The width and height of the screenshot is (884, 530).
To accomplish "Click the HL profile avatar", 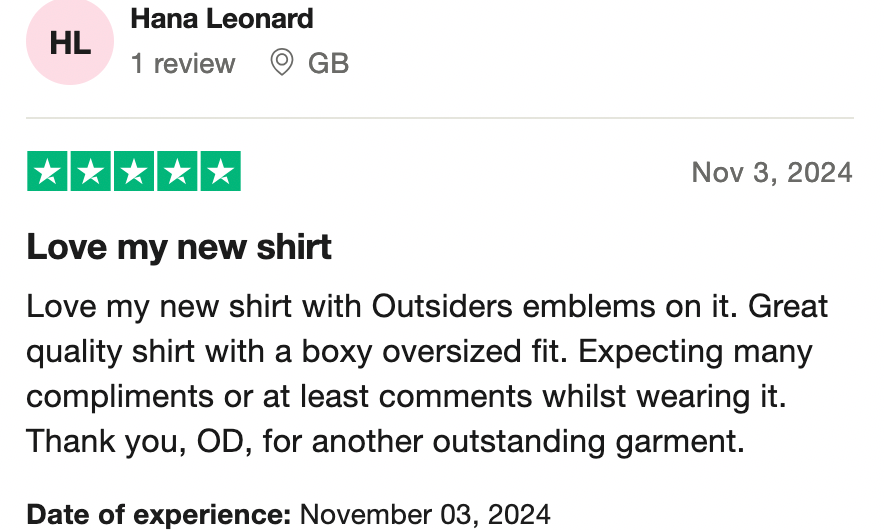I will point(70,44).
